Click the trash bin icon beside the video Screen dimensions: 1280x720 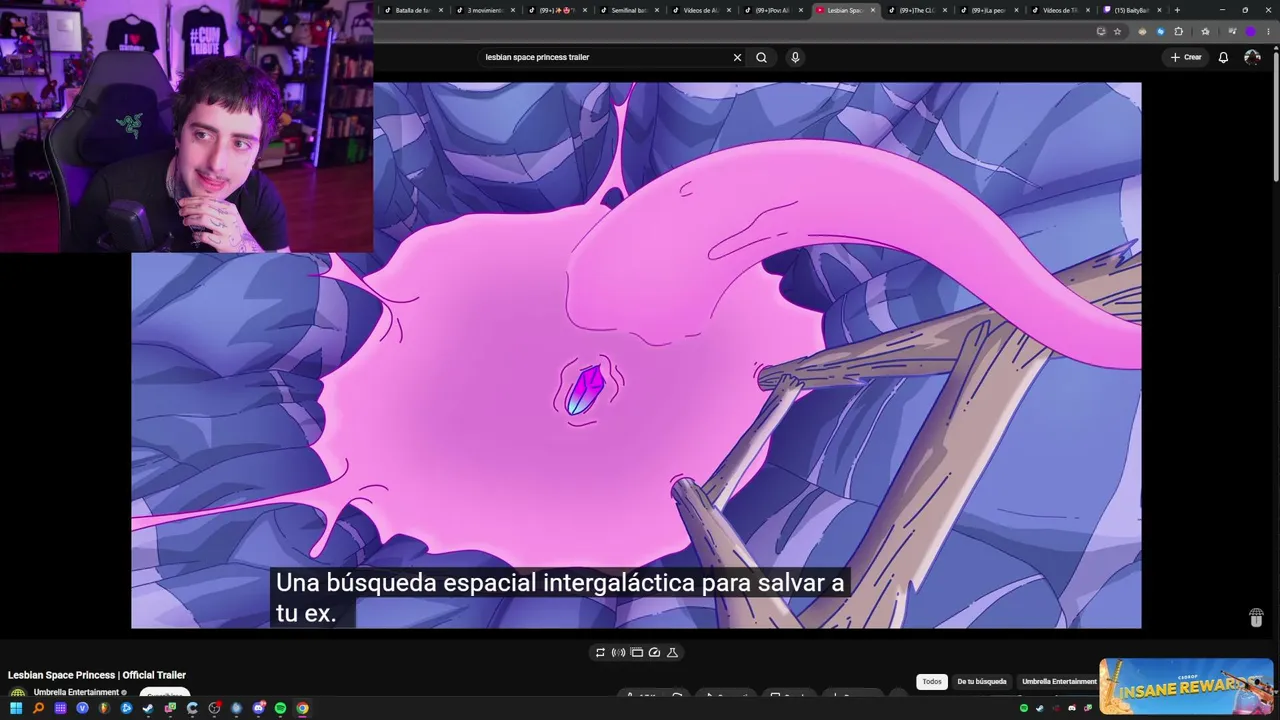click(1256, 617)
